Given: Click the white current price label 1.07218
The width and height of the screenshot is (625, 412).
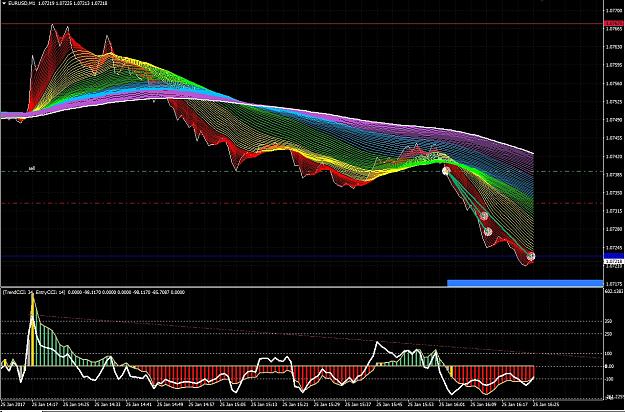Looking at the screenshot, I should pyautogui.click(x=614, y=261).
